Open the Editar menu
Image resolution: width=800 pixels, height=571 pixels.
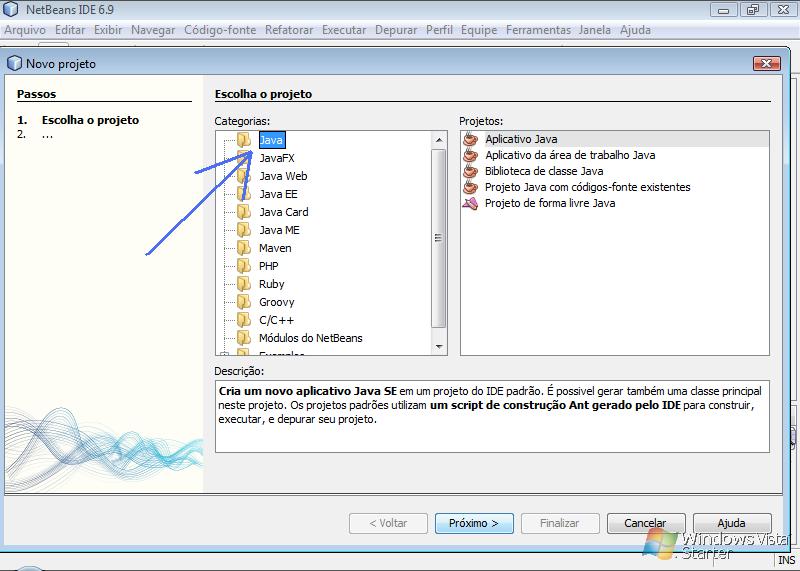click(x=70, y=30)
